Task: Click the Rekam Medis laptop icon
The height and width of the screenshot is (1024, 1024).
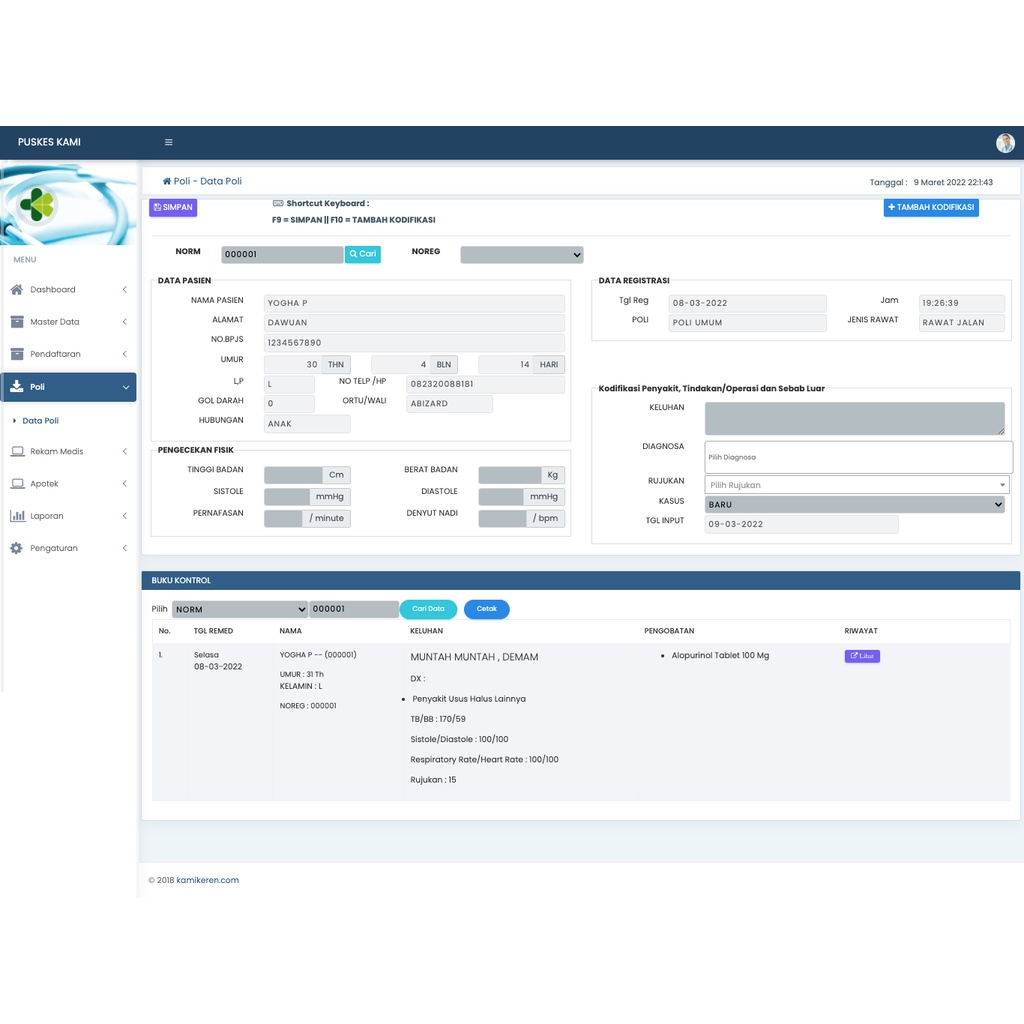Action: (17, 452)
